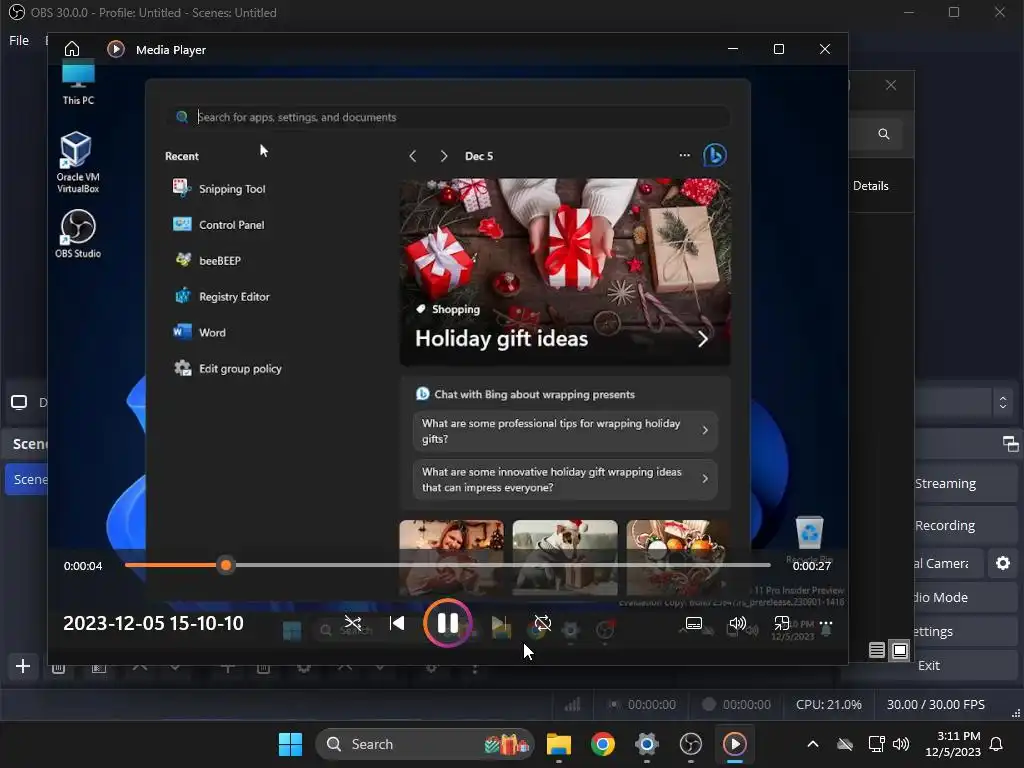Pop out the OBS Controls dock
Image resolution: width=1024 pixels, height=768 pixels.
(x=1010, y=444)
